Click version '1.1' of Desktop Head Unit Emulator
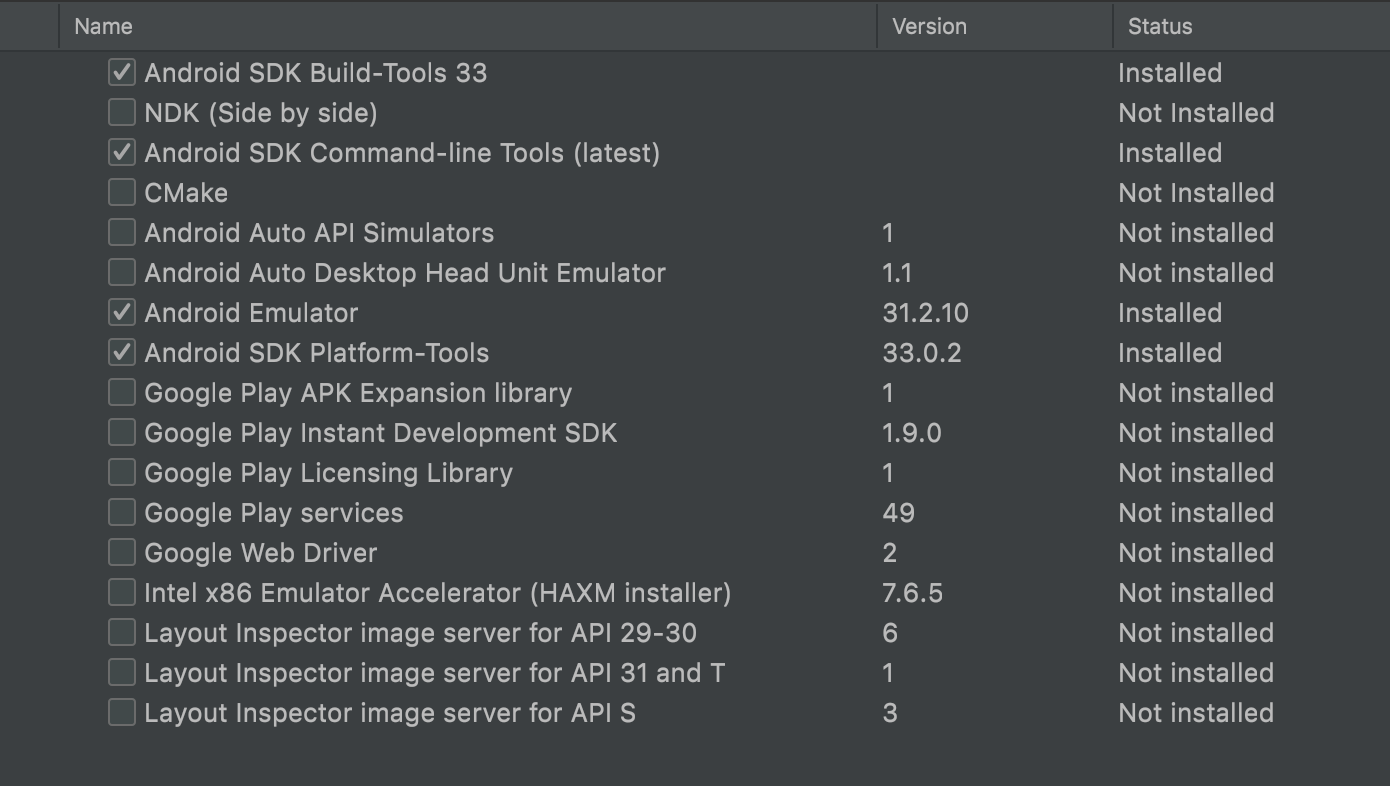 coord(897,273)
